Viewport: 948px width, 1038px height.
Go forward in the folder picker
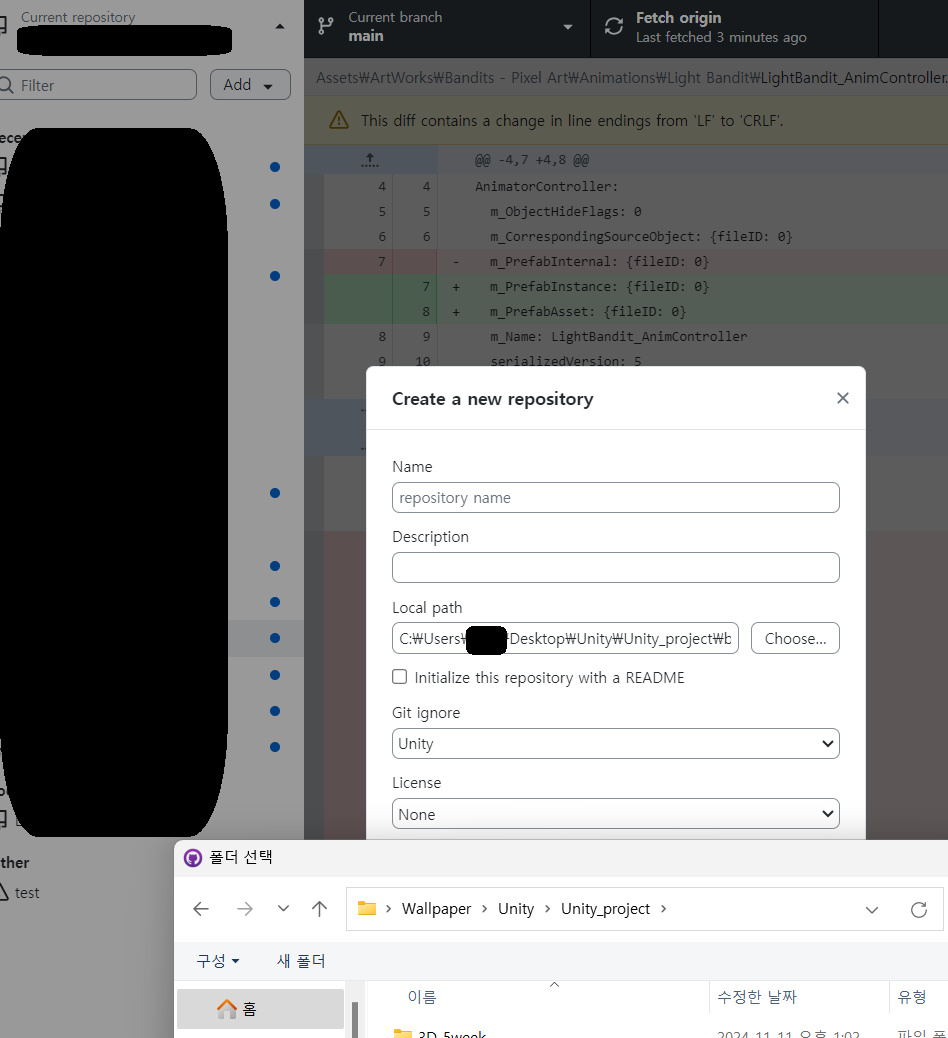click(x=245, y=909)
